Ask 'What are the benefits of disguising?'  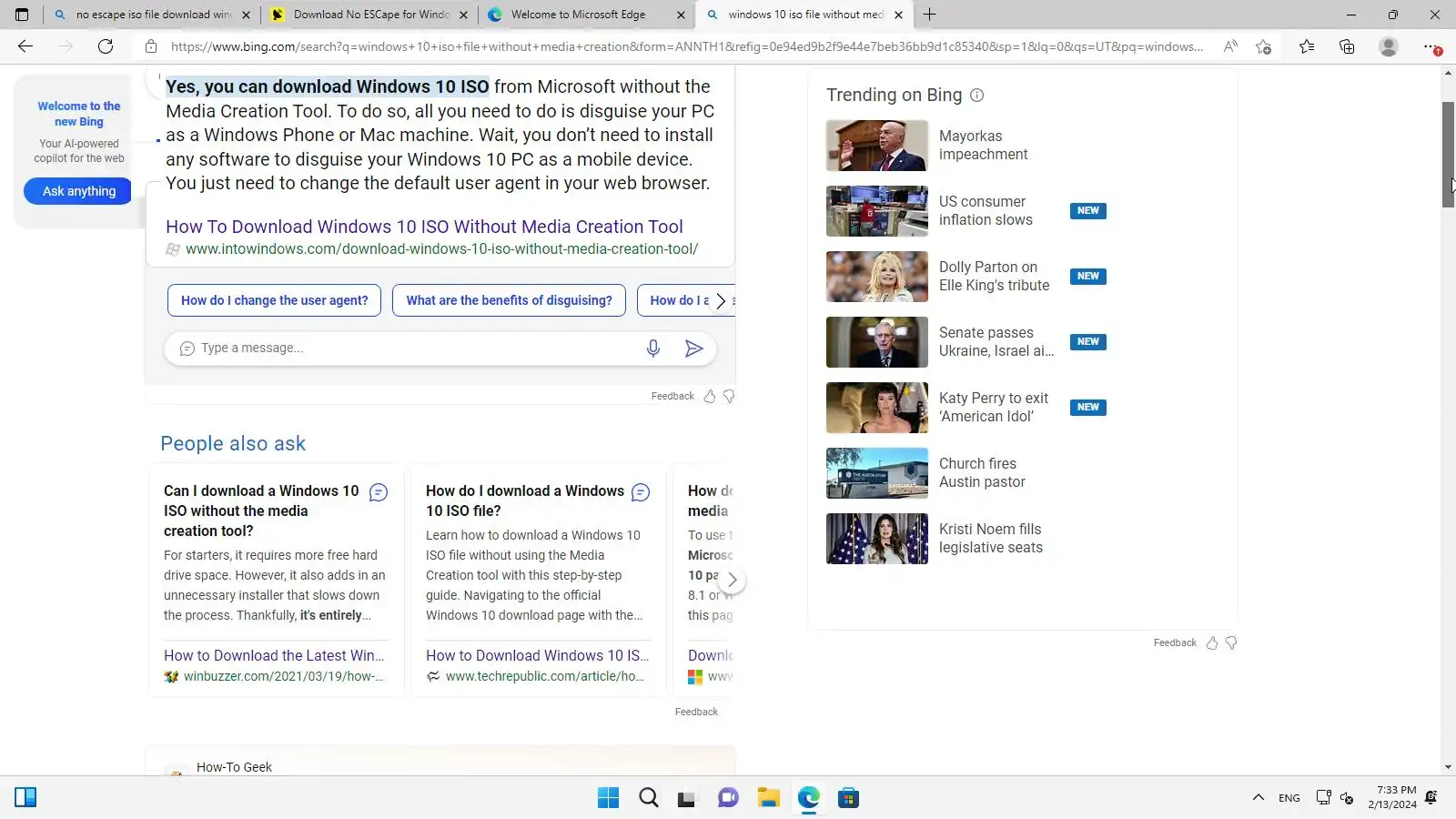[509, 300]
